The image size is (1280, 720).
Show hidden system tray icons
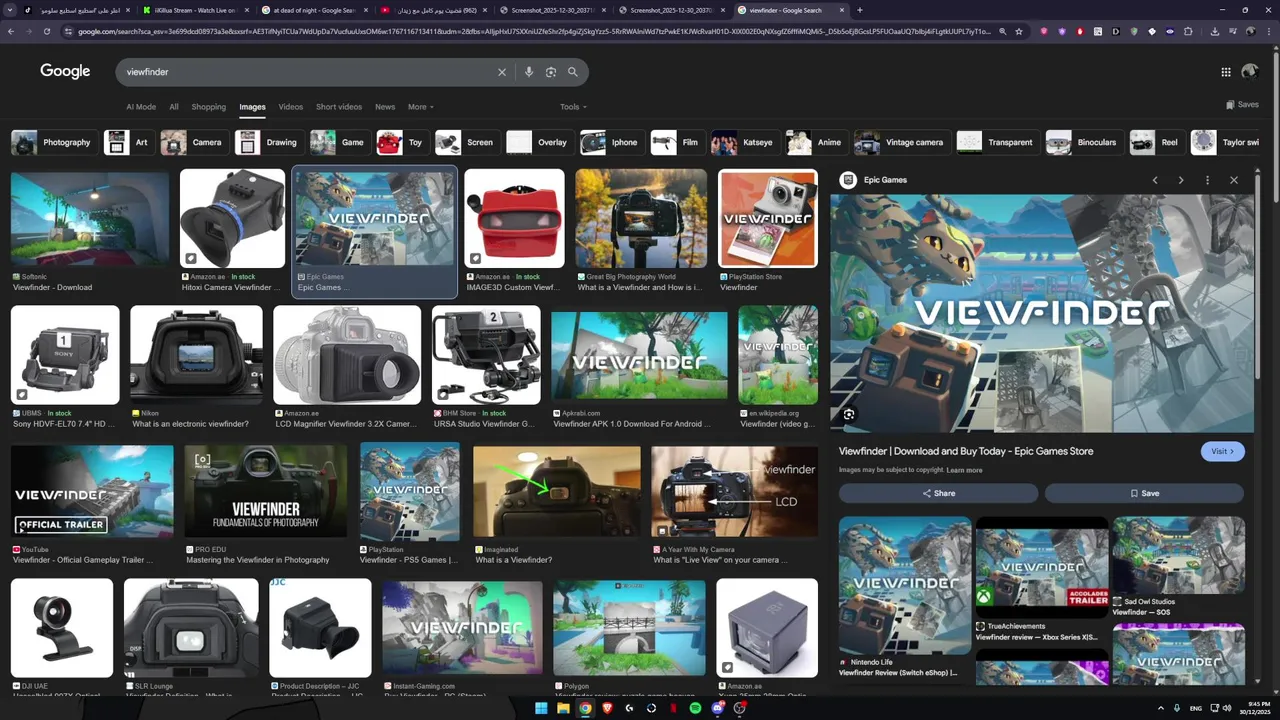1161,708
